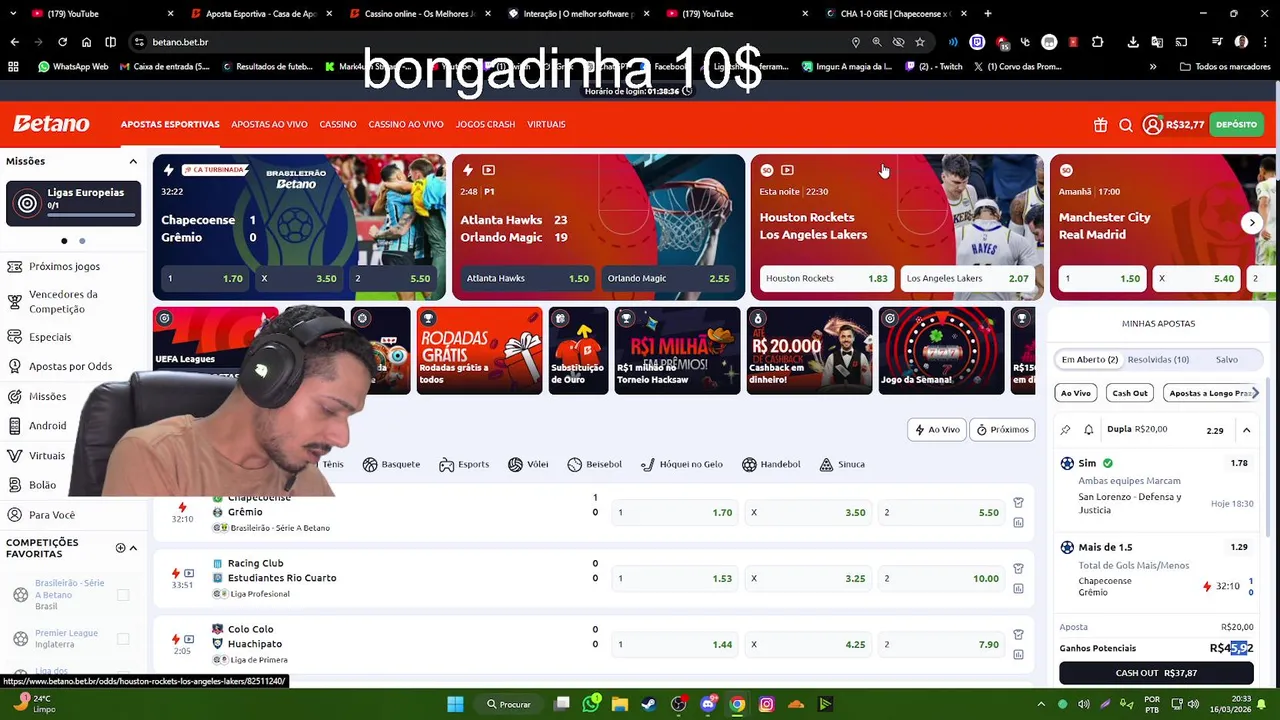
Task: Open Apostas ao Vivo menu
Action: (x=269, y=125)
